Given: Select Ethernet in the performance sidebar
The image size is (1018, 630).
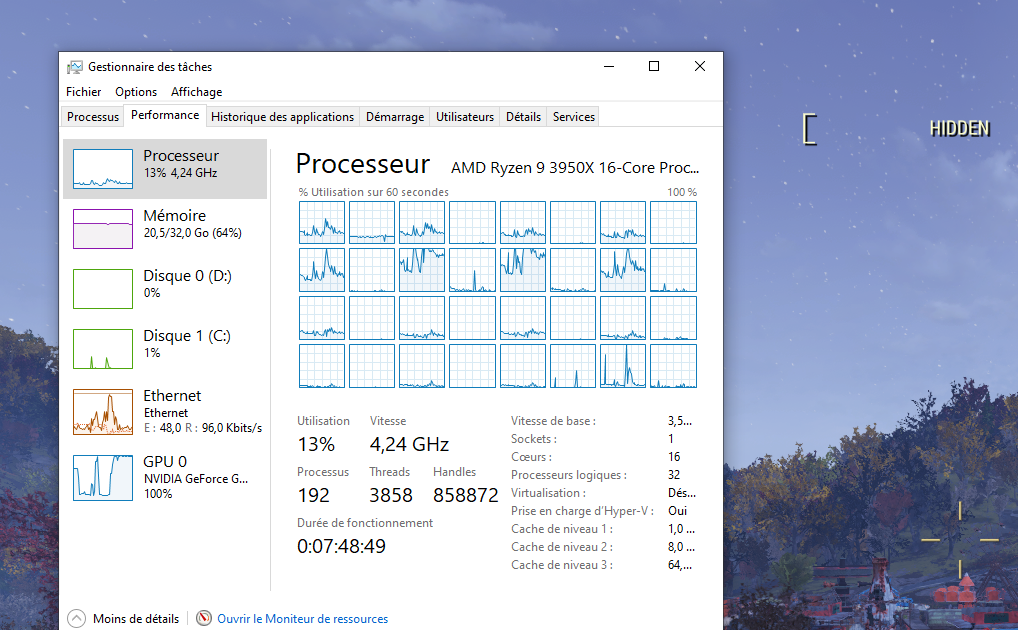Looking at the screenshot, I should coord(165,411).
